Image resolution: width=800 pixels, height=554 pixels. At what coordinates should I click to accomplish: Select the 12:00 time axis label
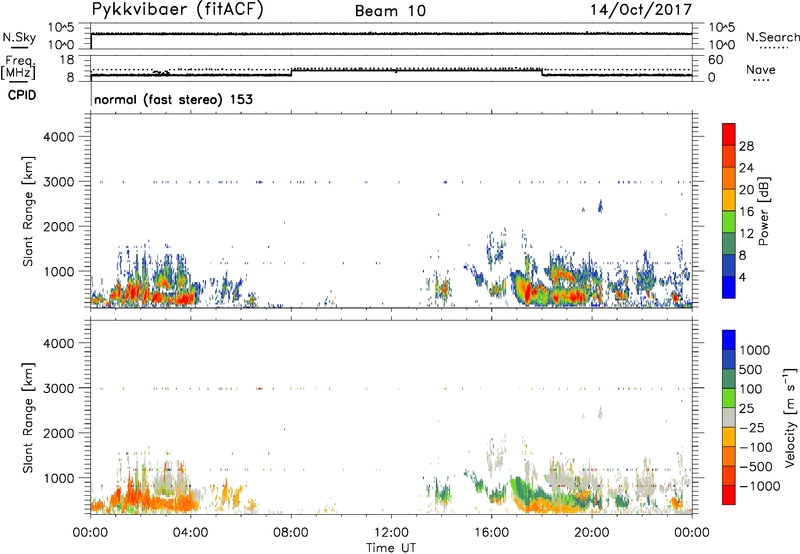391,533
